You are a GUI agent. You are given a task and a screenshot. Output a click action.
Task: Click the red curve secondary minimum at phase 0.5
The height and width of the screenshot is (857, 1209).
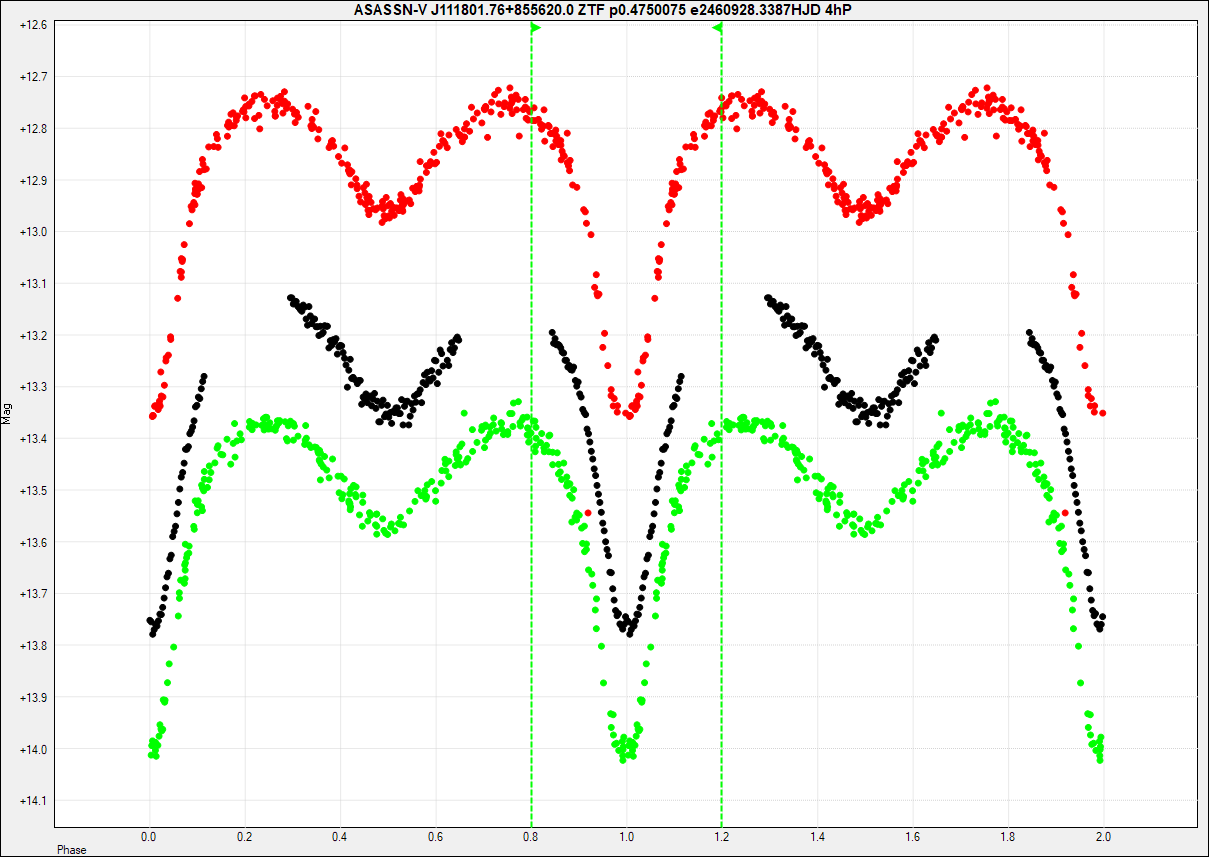[388, 211]
